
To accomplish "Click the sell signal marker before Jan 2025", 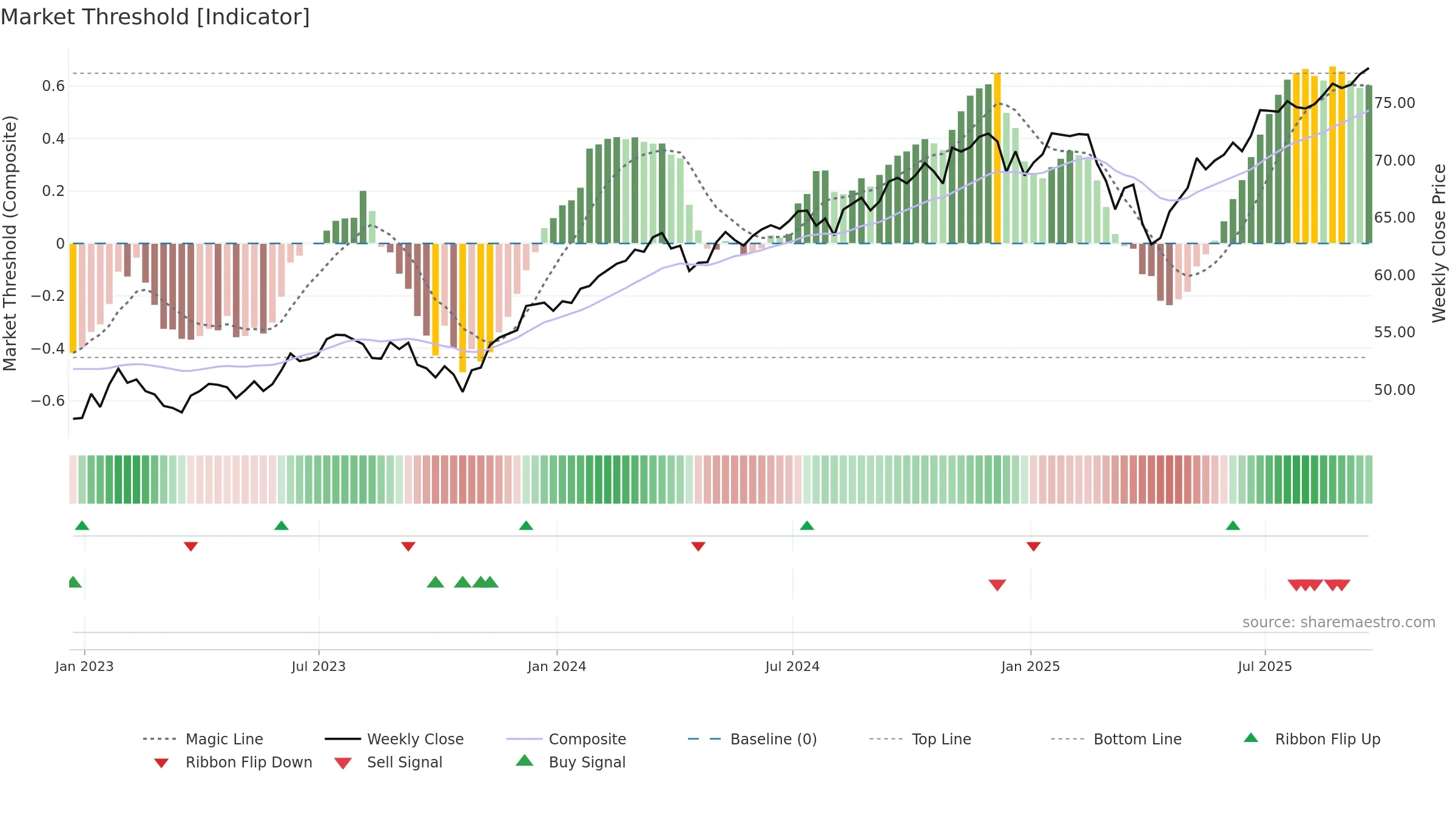I will click(997, 585).
